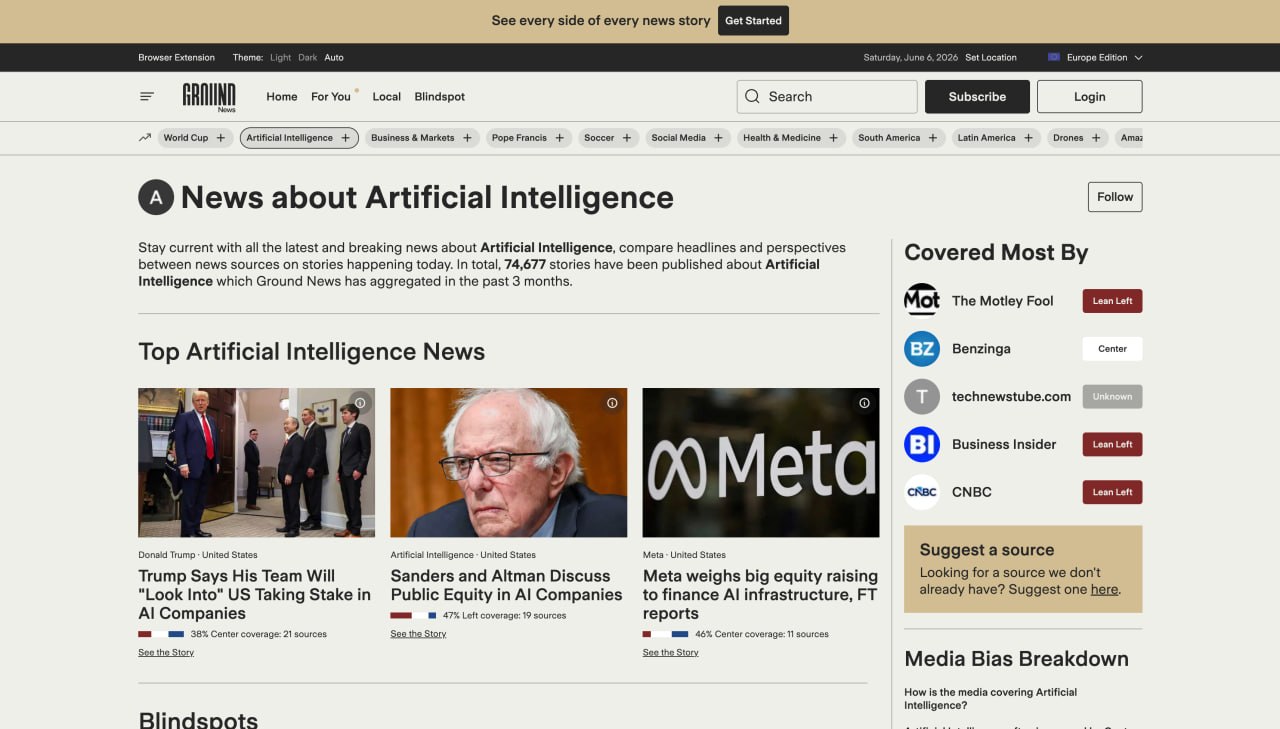
Task: Add Latin America topic plus icon
Action: (1028, 138)
